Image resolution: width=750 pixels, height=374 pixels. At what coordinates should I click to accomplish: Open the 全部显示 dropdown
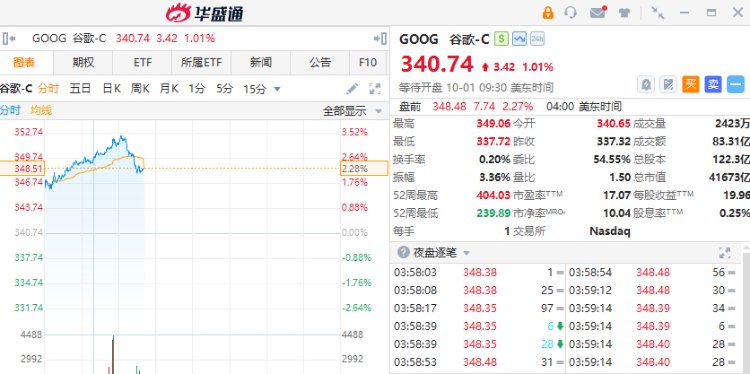pyautogui.click(x=353, y=111)
